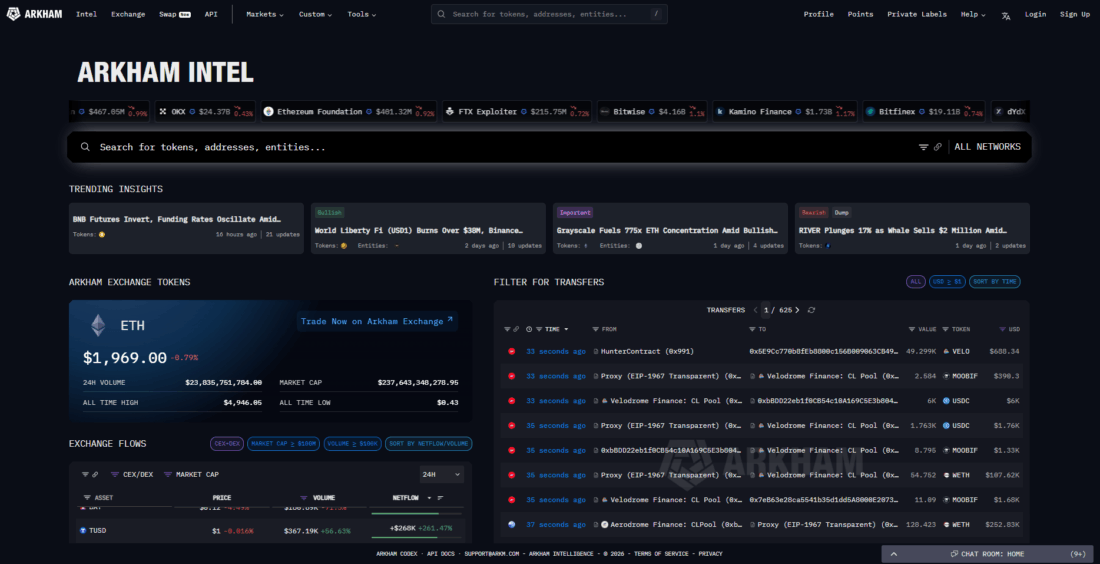Screen dimensions: 1100x564
Task: Click the TUSD netflow progress bar
Action: [x=417, y=538]
